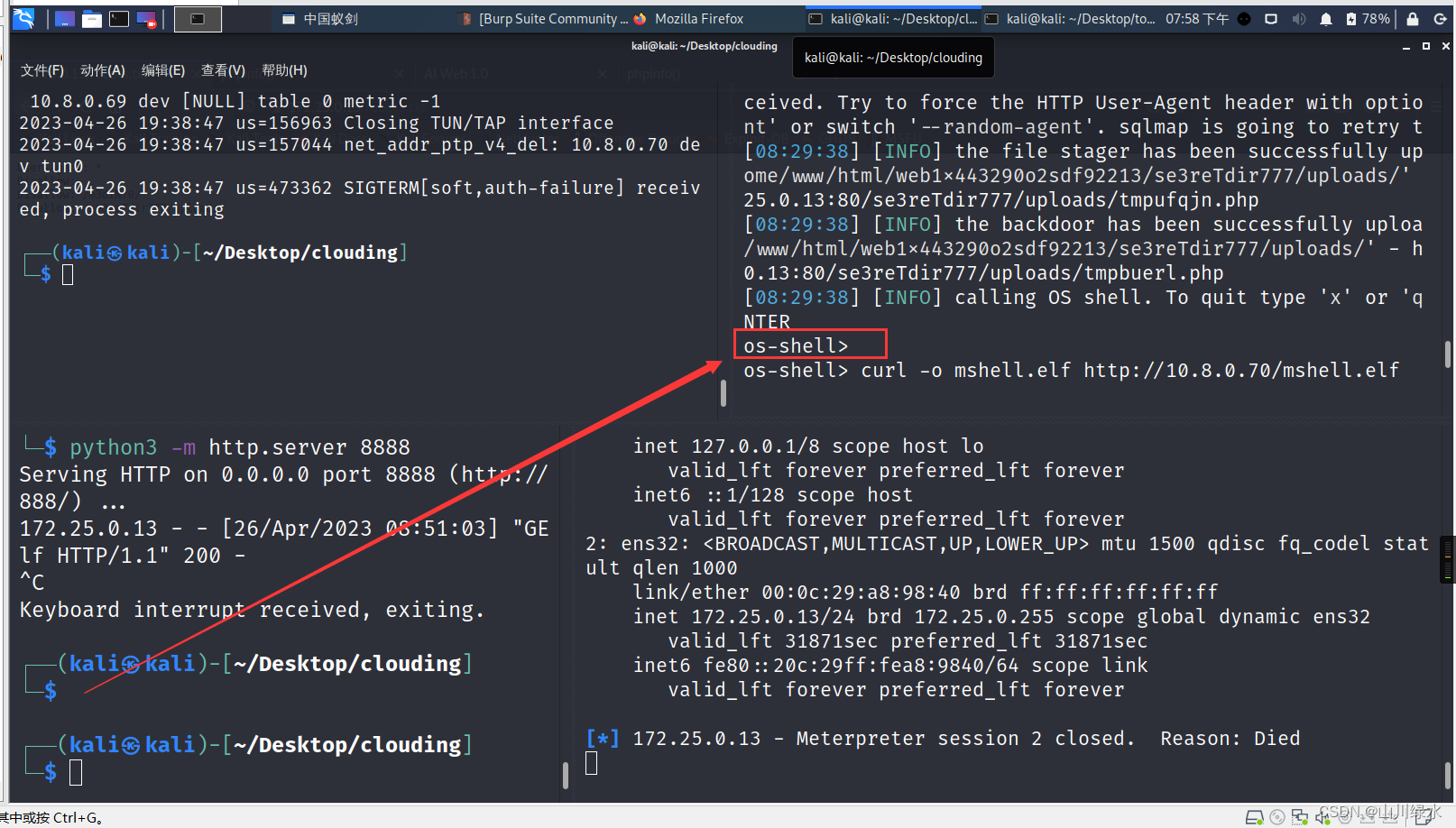Click the VM CD/DVD drive status icon
Image resolution: width=1456 pixels, height=828 pixels.
pos(1277,817)
